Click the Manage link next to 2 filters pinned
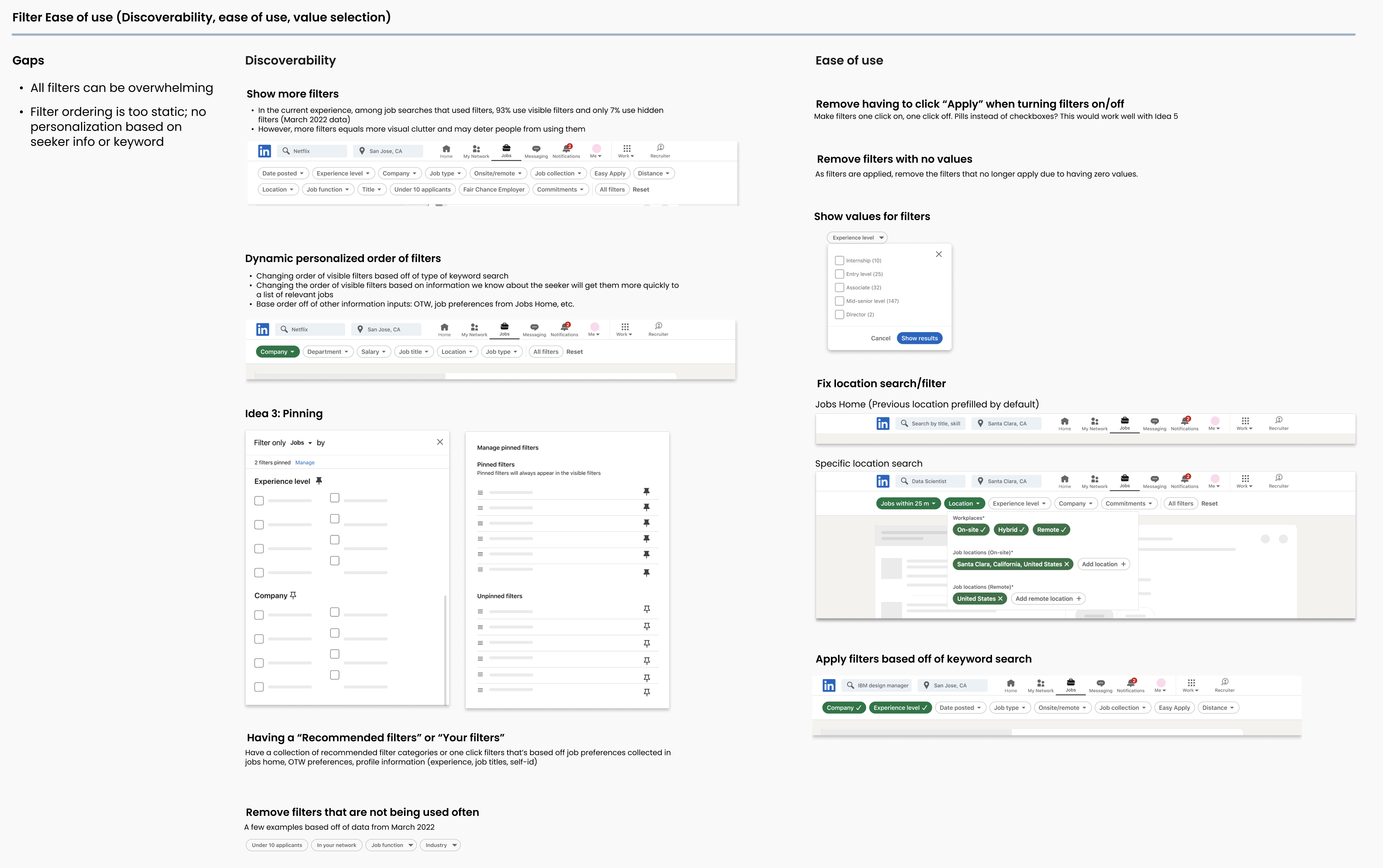 coord(305,463)
